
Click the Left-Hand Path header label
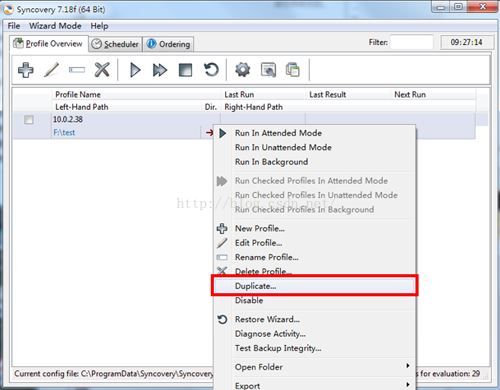click(x=82, y=107)
